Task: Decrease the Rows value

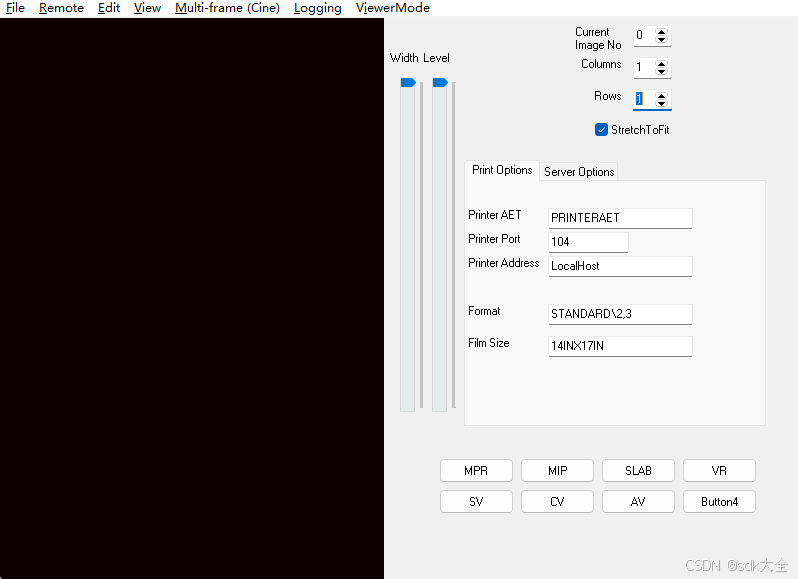Action: tap(661, 103)
